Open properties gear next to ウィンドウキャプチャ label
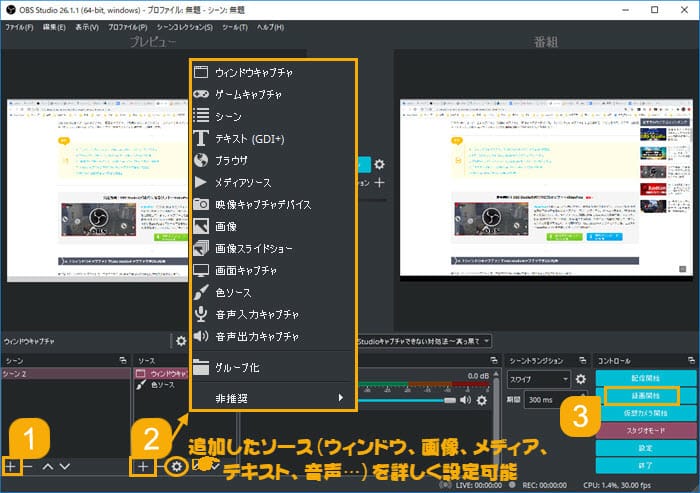The height and width of the screenshot is (493, 700). tap(181, 341)
